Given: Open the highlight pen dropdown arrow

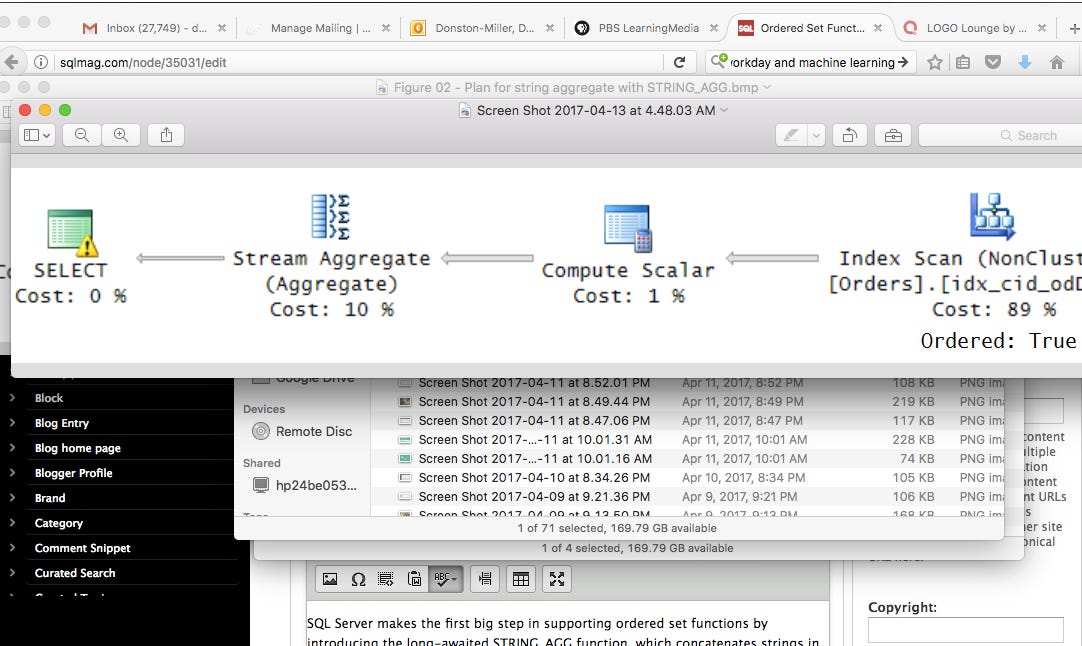Looking at the screenshot, I should coord(816,135).
